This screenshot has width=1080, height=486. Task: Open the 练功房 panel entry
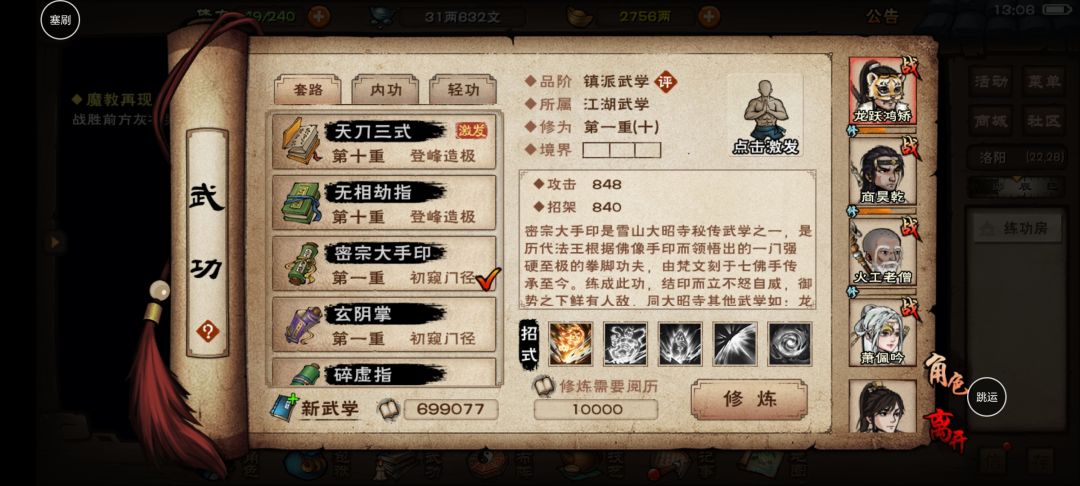(1015, 229)
